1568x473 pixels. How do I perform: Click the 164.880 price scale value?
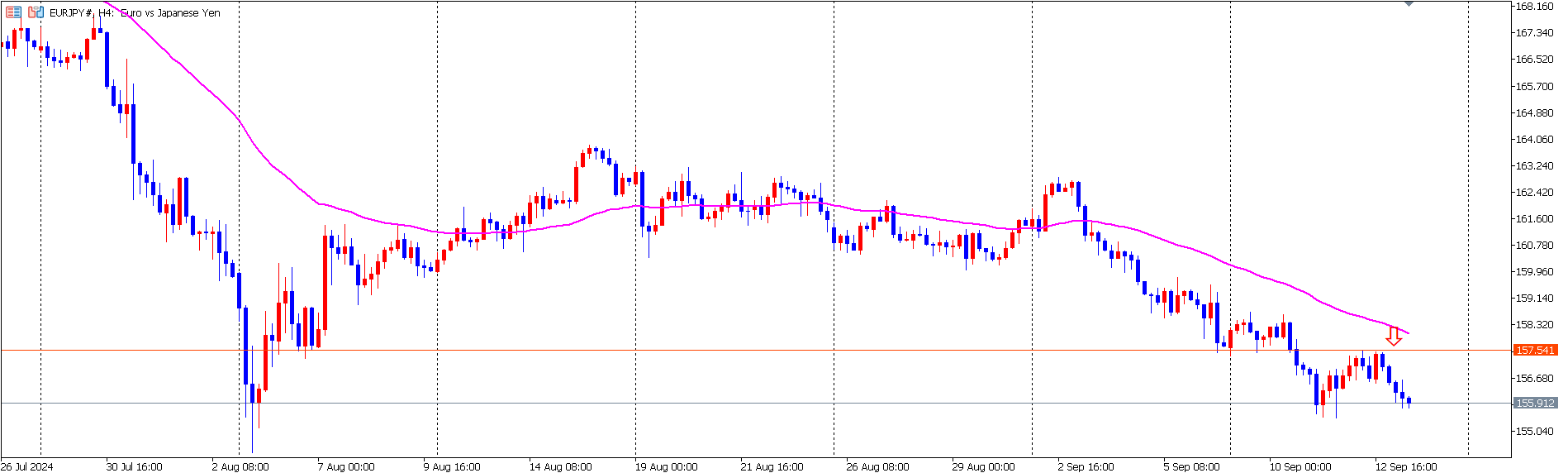1535,112
